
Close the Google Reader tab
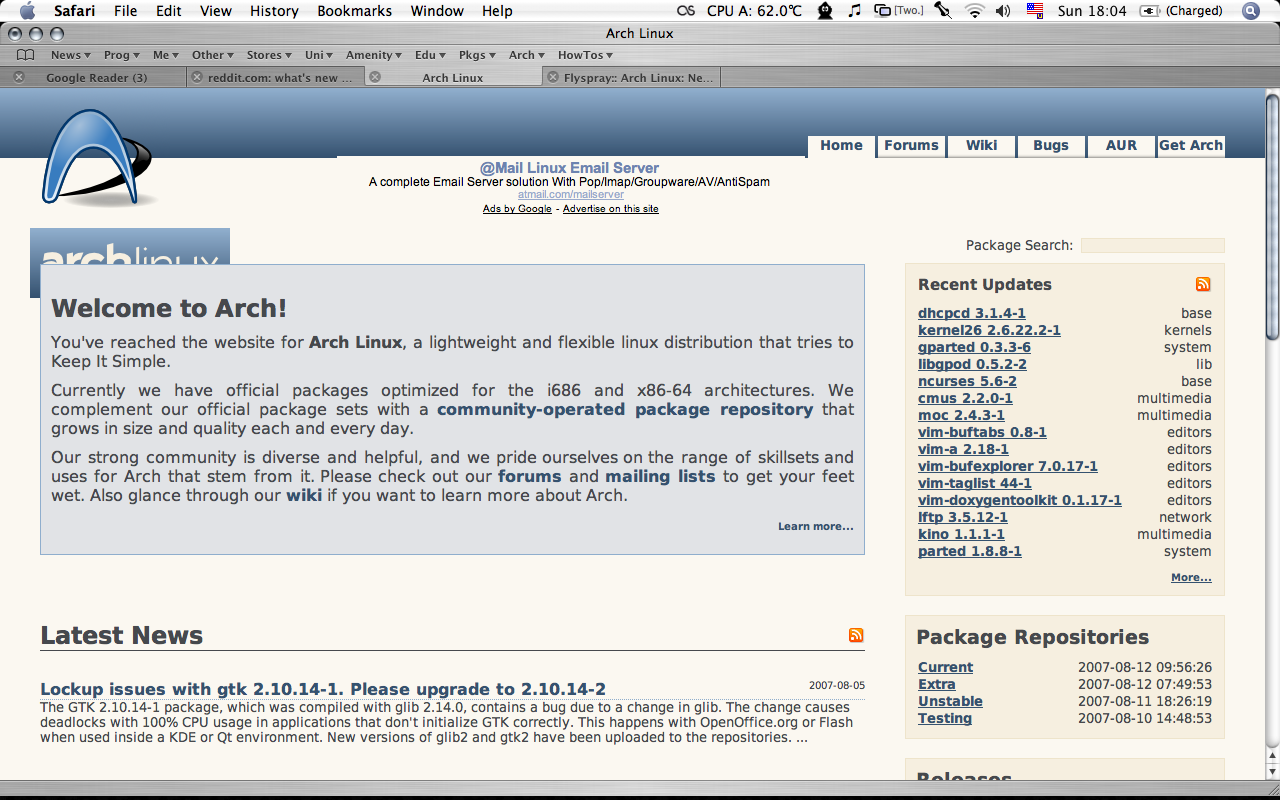pyautogui.click(x=19, y=77)
